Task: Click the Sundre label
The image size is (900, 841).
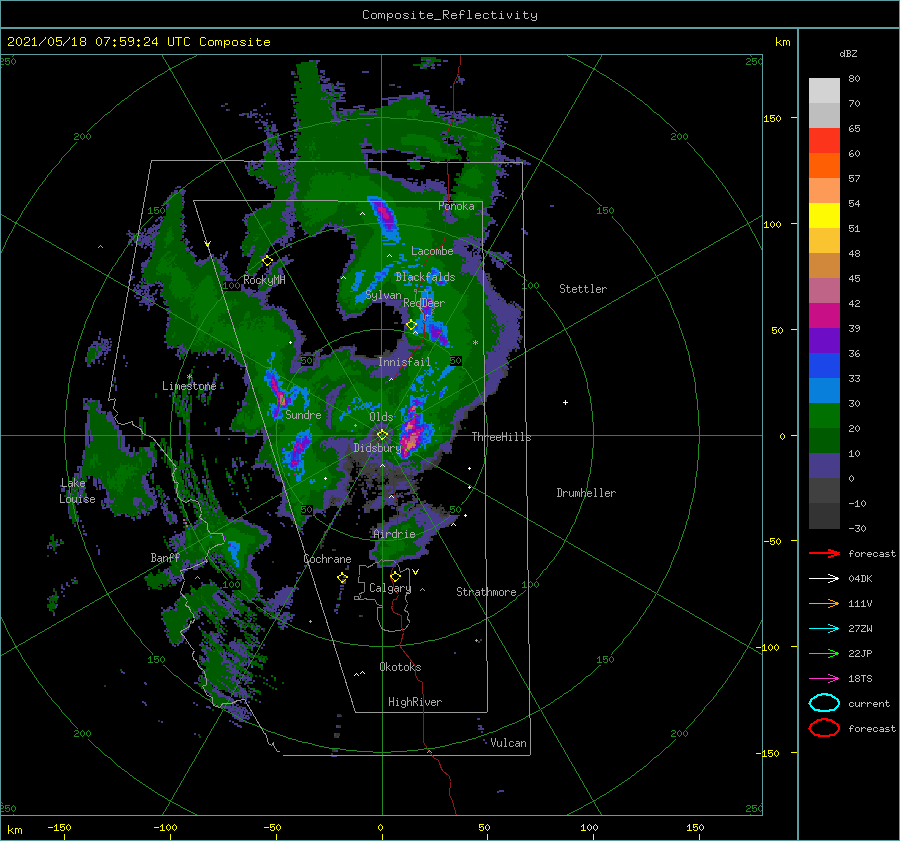Action: click(x=303, y=414)
